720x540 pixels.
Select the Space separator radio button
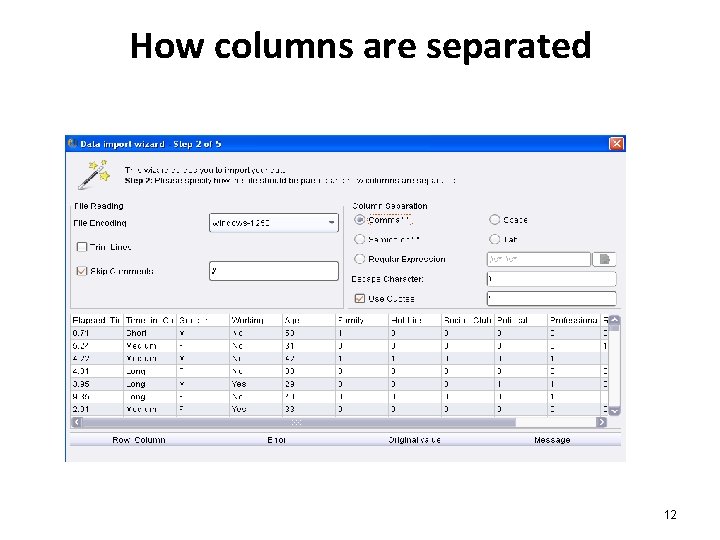click(495, 220)
